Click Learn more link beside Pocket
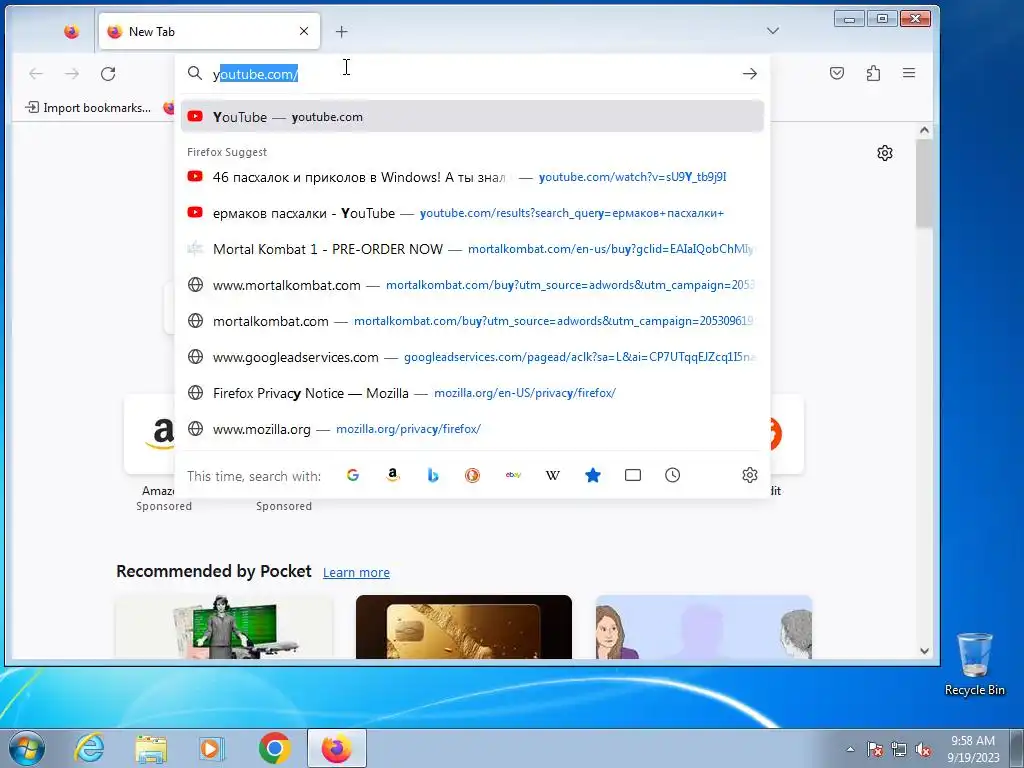Screen dimensions: 1024x768 pyautogui.click(x=356, y=573)
